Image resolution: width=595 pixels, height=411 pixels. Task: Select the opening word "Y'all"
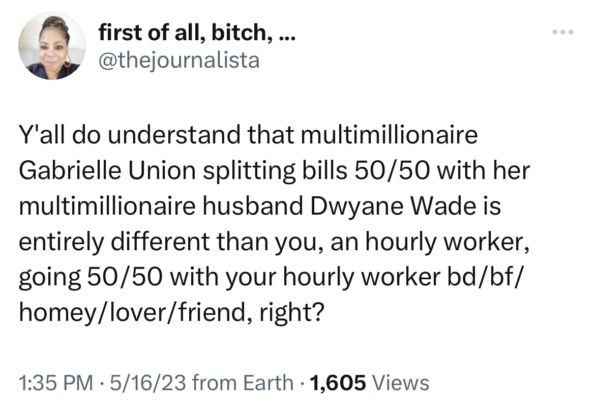(x=42, y=135)
